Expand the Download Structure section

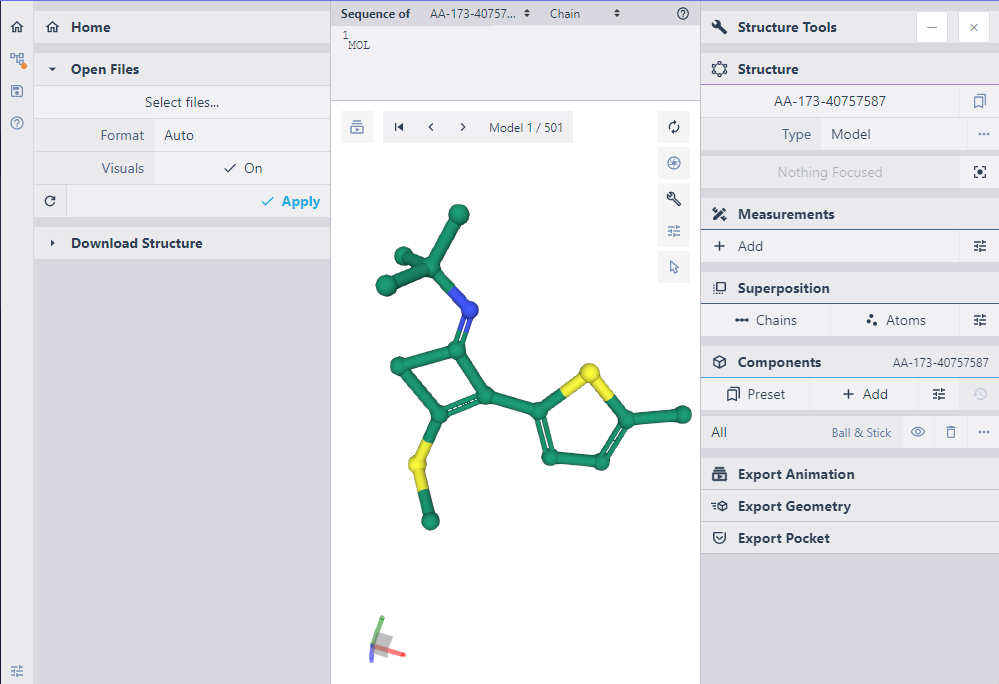[182, 243]
